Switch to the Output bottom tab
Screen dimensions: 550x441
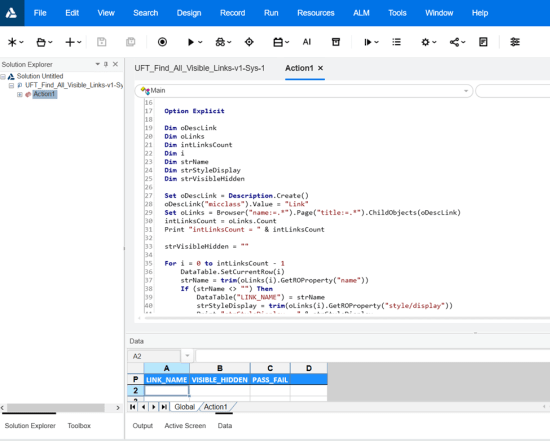click(142, 426)
